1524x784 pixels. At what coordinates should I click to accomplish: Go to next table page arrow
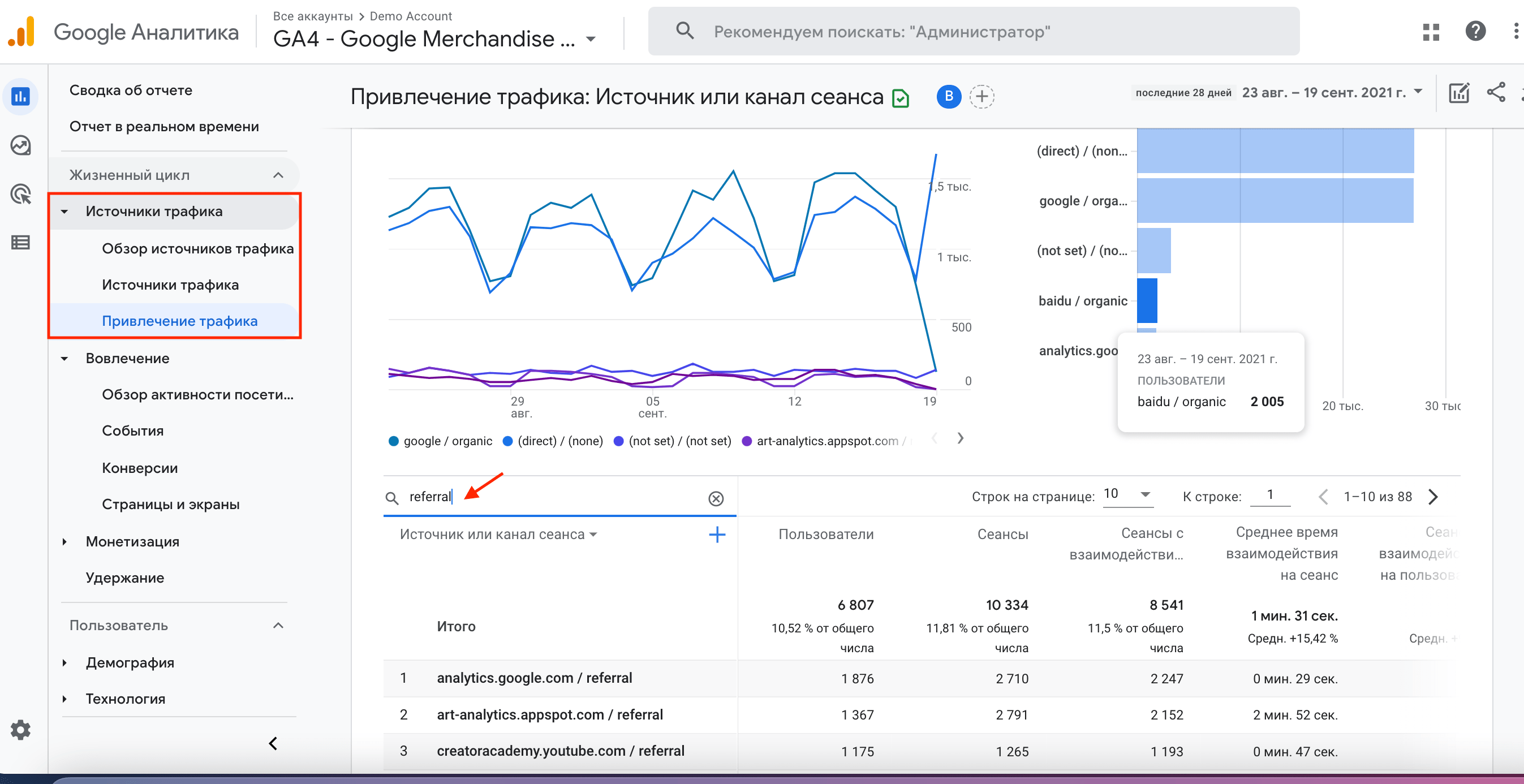[x=1433, y=497]
